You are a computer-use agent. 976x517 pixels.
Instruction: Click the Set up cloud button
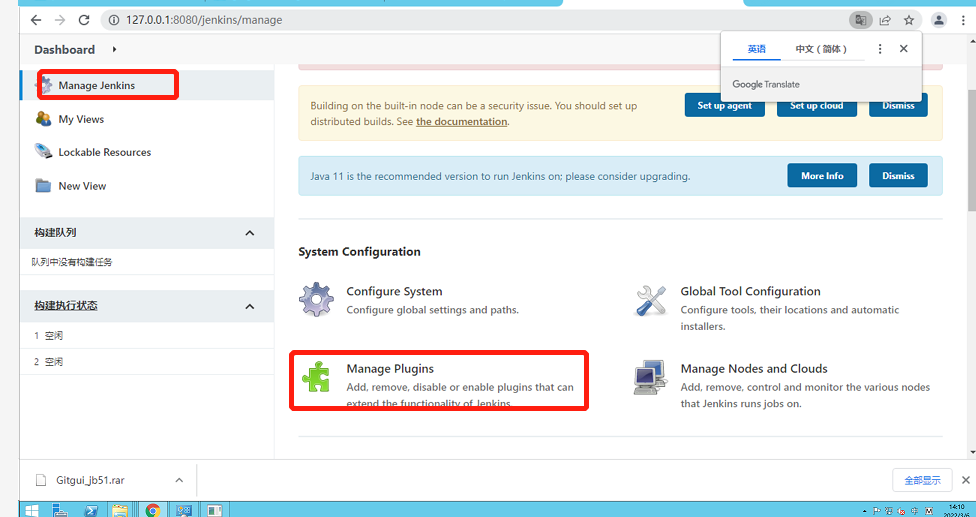[817, 105]
